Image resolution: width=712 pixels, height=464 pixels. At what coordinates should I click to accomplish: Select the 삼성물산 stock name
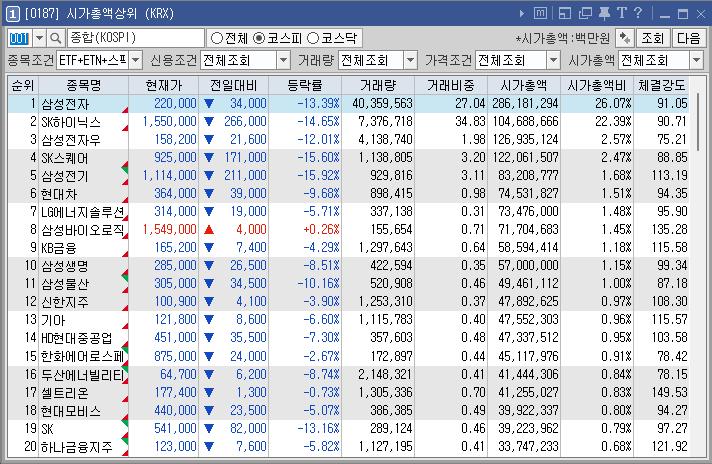tap(64, 284)
